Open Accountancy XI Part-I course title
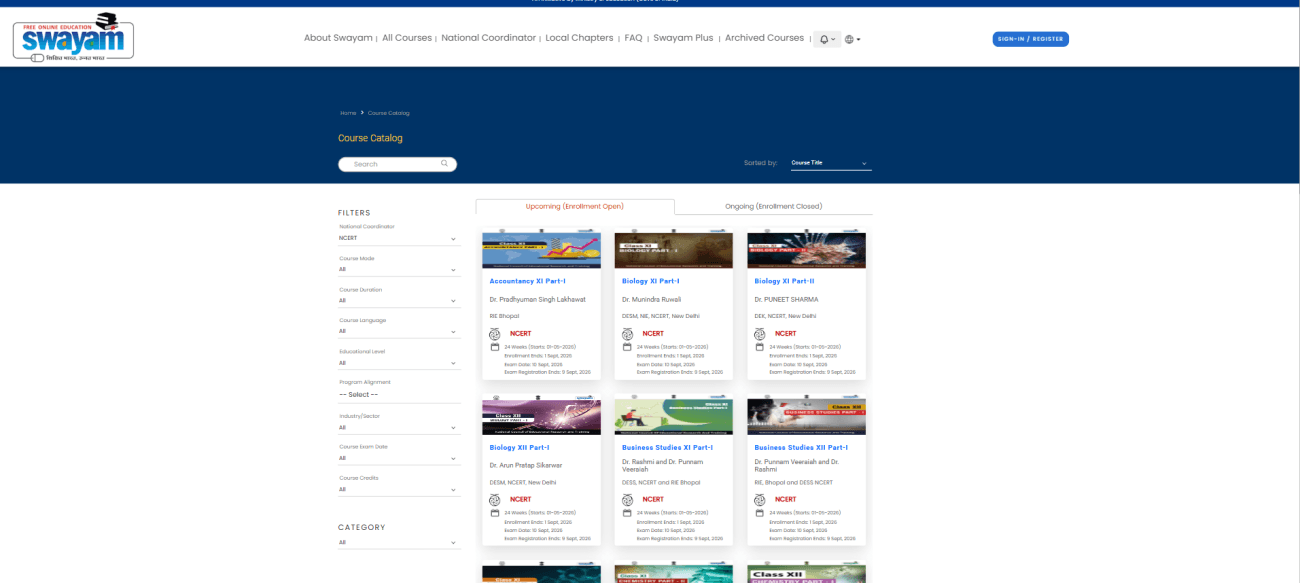Image resolution: width=1300 pixels, height=583 pixels. coord(528,282)
